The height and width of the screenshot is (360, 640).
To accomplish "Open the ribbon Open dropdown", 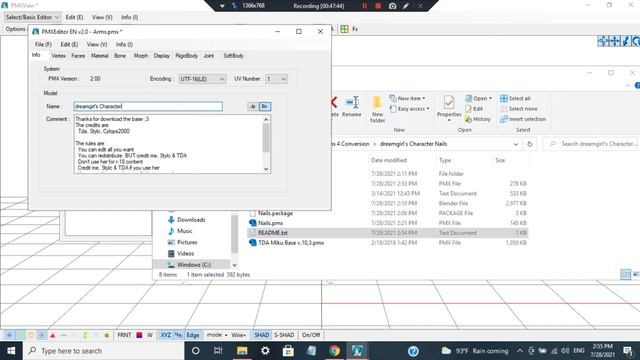I will (x=479, y=98).
